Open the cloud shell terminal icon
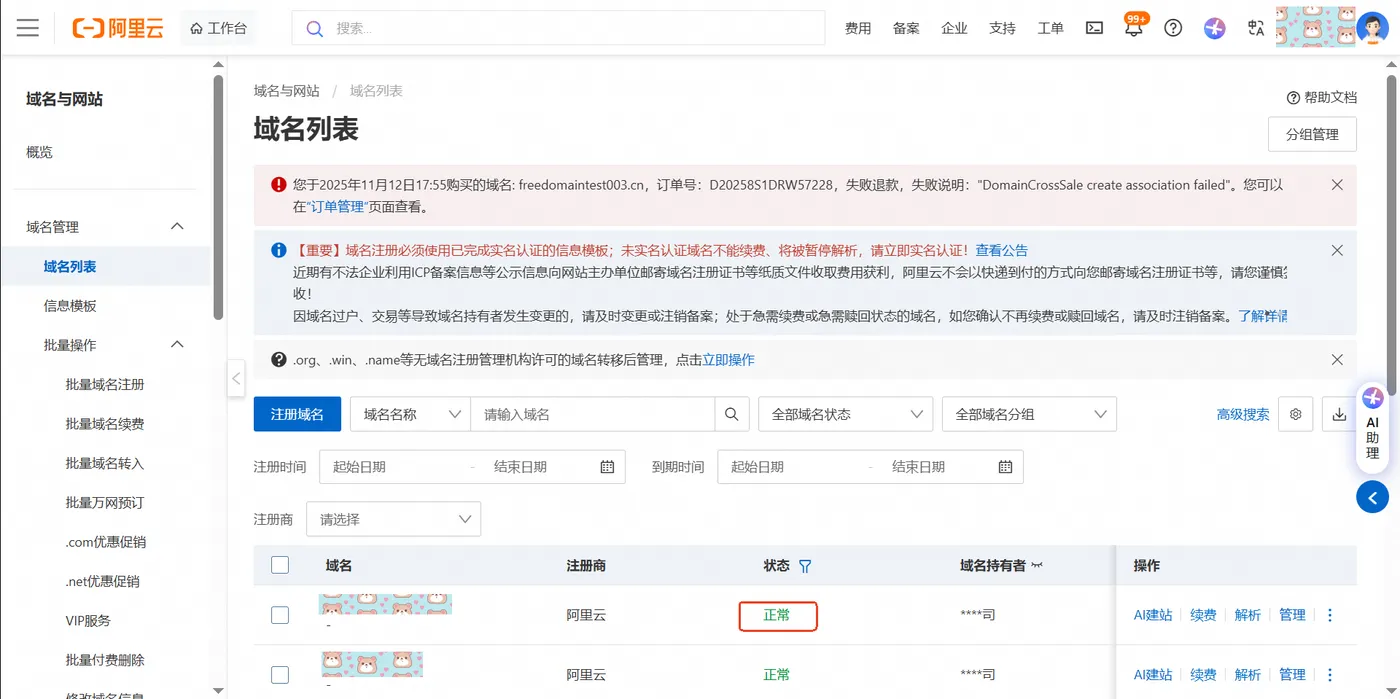 point(1094,27)
